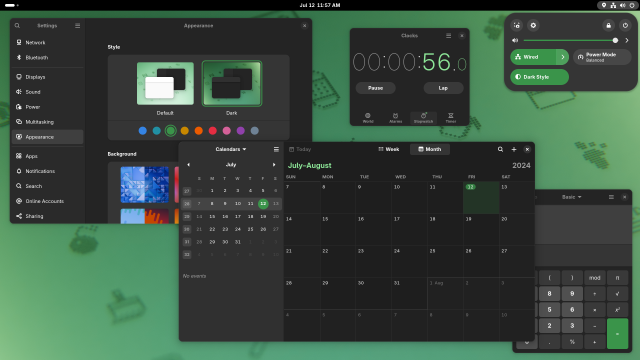Select July 24 in mini calendar

pyautogui.click(x=238, y=229)
